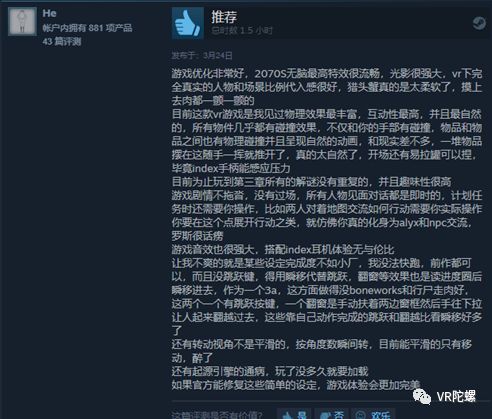Click first review line mentioning 2070S
Screen dimensions: 492x419
(x=327, y=73)
